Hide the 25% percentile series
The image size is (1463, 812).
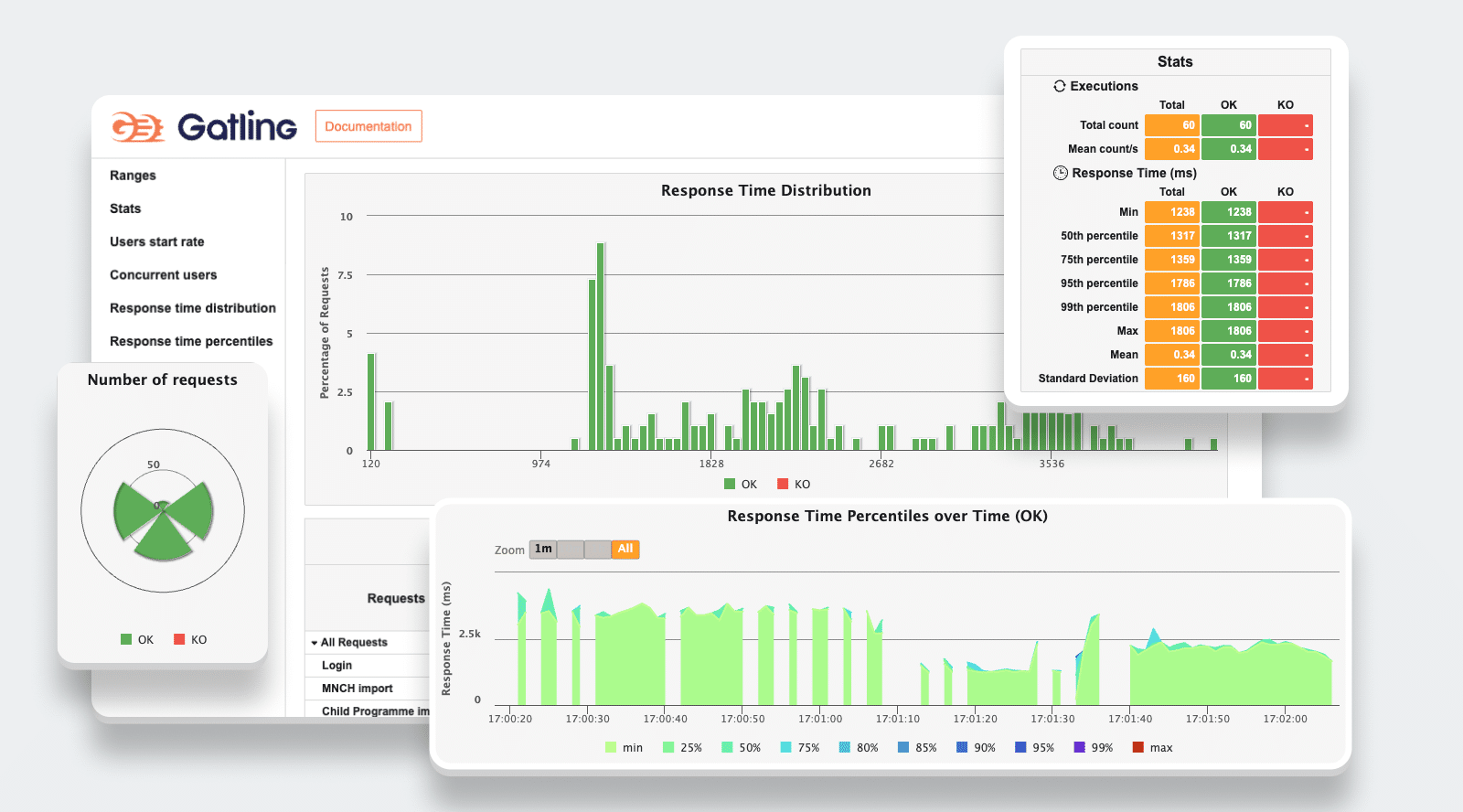point(682,748)
